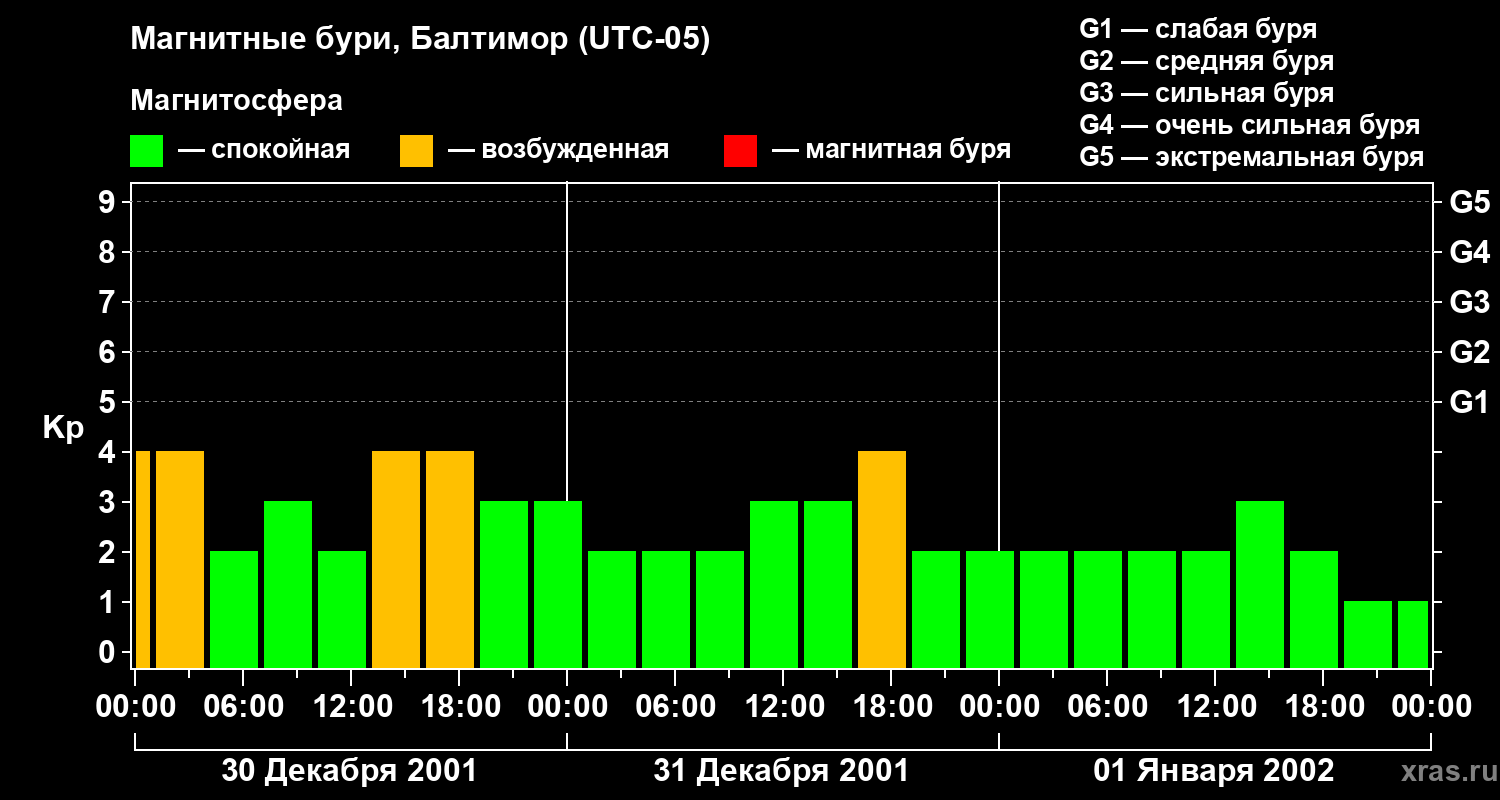Select the only Kp 3 bar on 01 January
The image size is (1500, 800).
click(x=1260, y=584)
